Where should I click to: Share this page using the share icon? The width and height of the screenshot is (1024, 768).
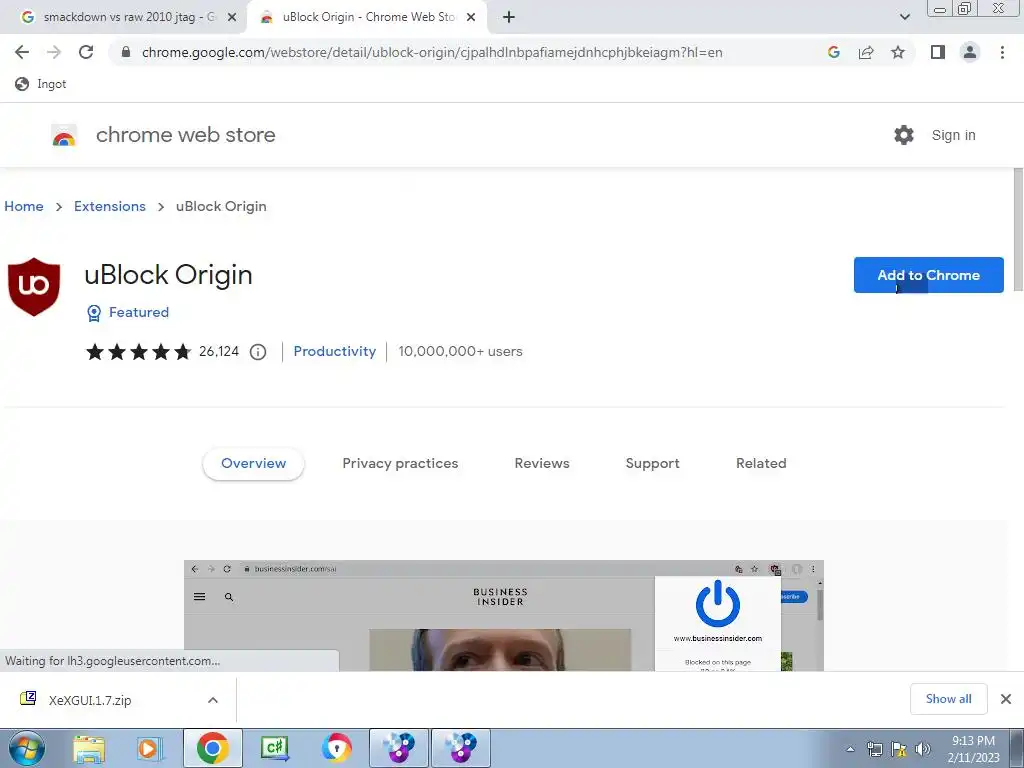(x=866, y=52)
